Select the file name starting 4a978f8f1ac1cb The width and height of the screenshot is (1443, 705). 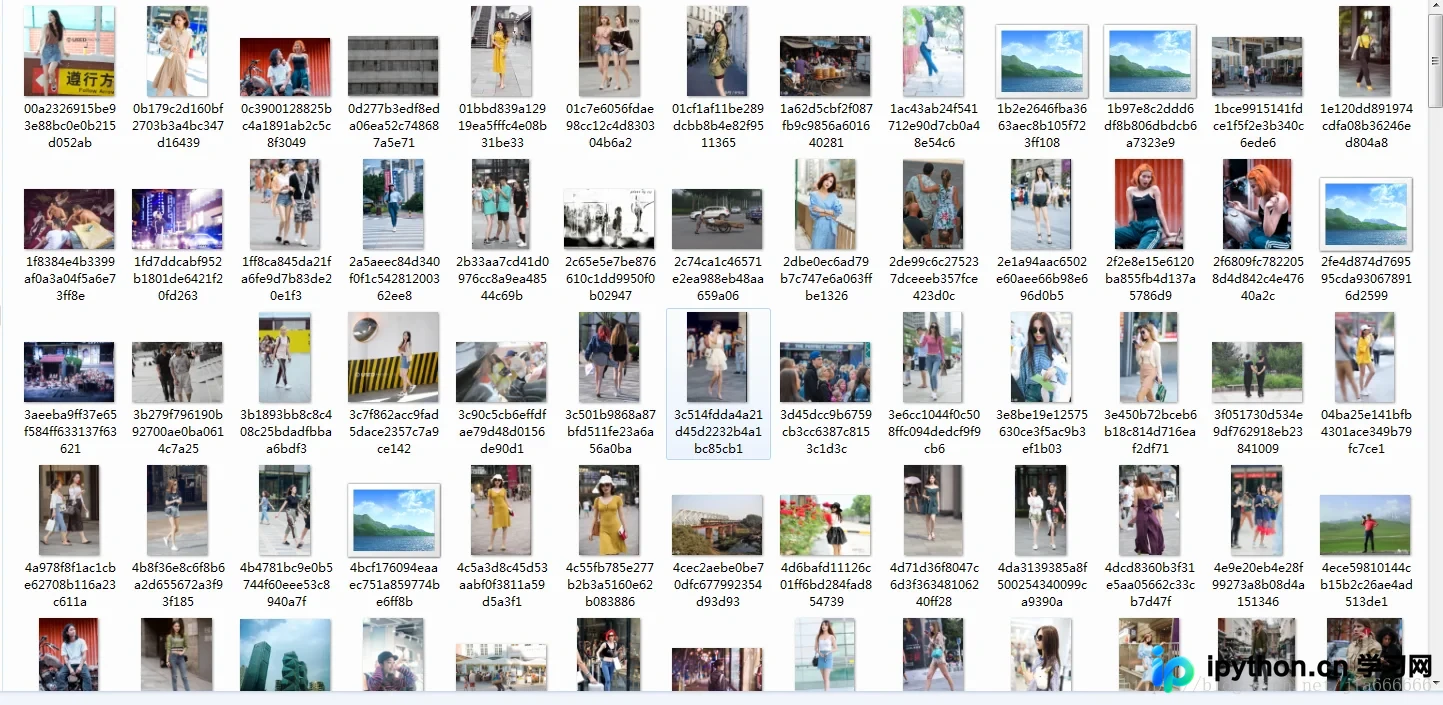click(69, 585)
